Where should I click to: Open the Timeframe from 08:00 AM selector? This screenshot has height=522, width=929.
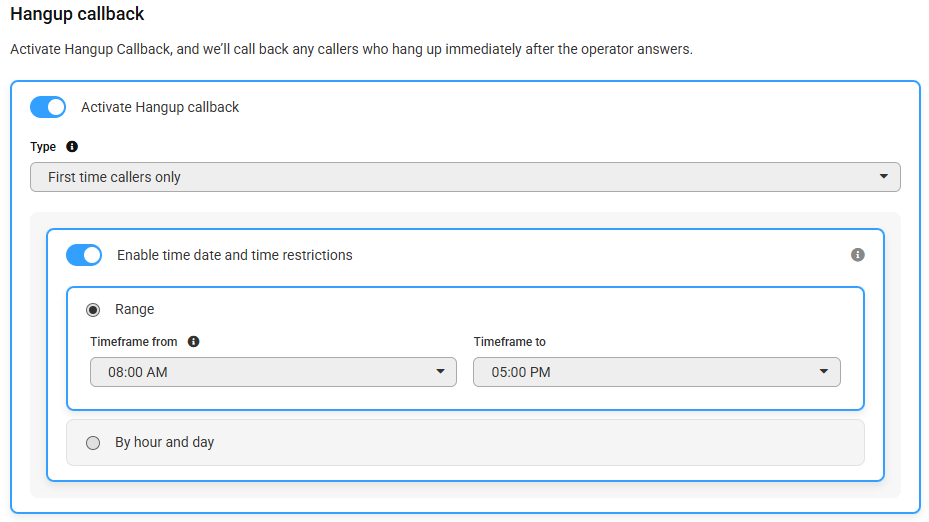[273, 372]
